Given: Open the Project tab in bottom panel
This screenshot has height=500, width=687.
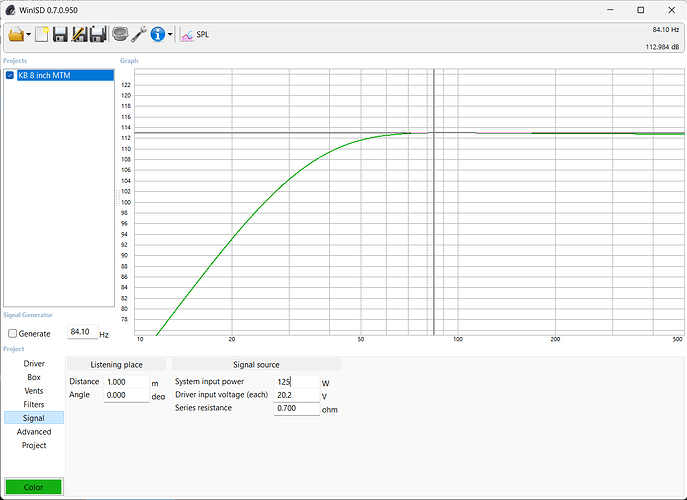Looking at the screenshot, I should 34,445.
